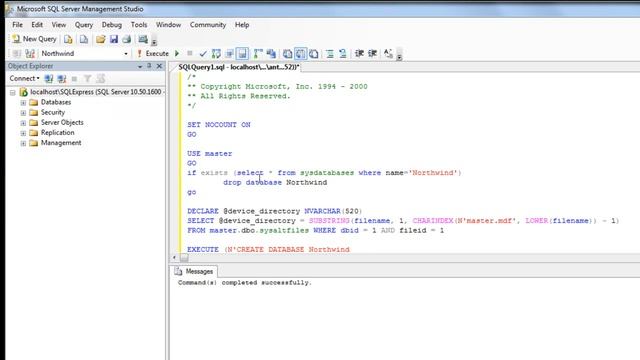The height and width of the screenshot is (360, 640).
Task: Click the Change Connection icon before Northwind
Action: (x=30, y=53)
